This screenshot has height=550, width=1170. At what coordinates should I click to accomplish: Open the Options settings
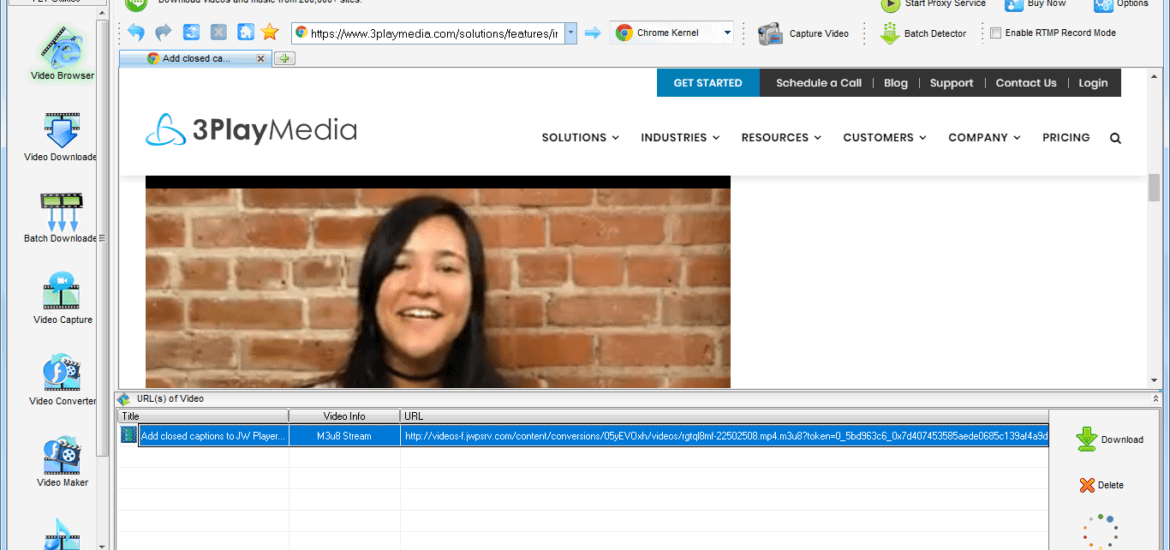[1121, 4]
